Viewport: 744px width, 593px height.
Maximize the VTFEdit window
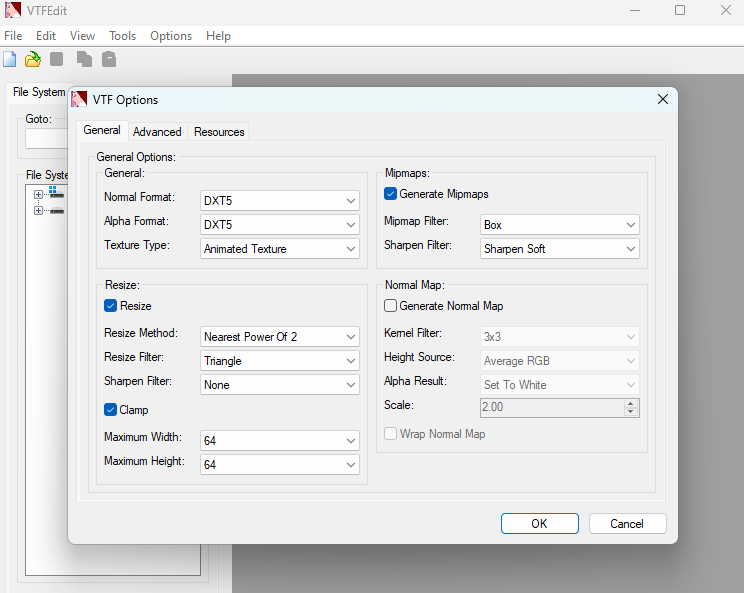click(680, 10)
